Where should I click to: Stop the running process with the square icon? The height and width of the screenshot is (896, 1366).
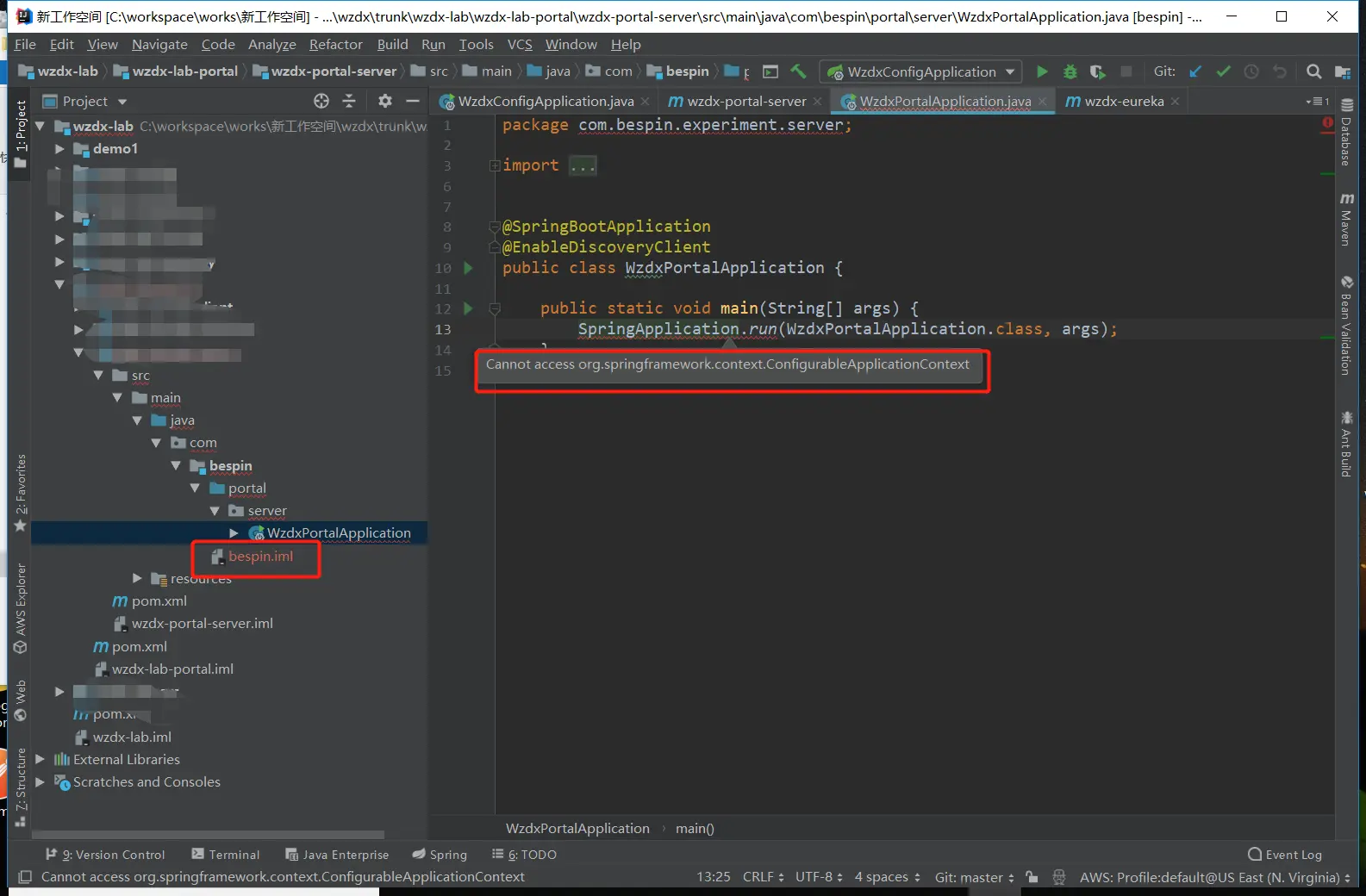click(x=1126, y=72)
